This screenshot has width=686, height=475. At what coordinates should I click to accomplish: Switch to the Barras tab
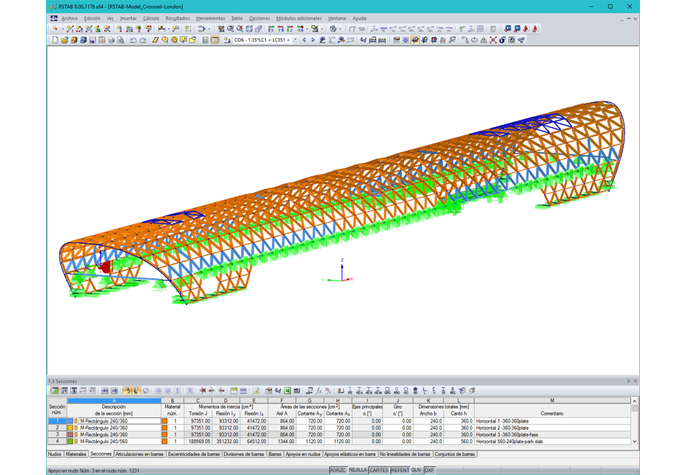[275, 454]
